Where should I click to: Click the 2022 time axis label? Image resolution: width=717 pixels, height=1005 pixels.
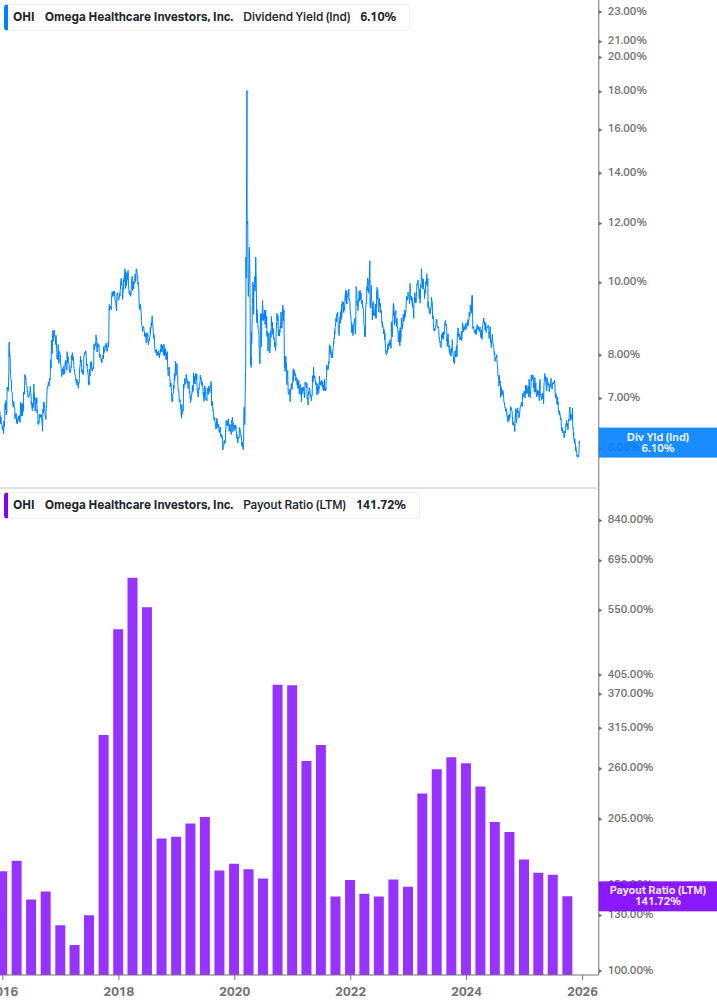point(350,992)
